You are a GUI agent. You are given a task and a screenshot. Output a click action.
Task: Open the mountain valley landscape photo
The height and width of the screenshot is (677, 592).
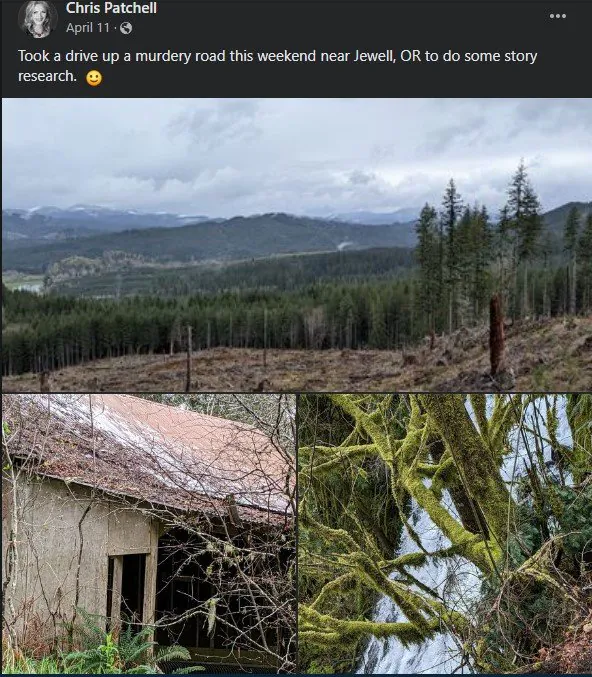(297, 245)
